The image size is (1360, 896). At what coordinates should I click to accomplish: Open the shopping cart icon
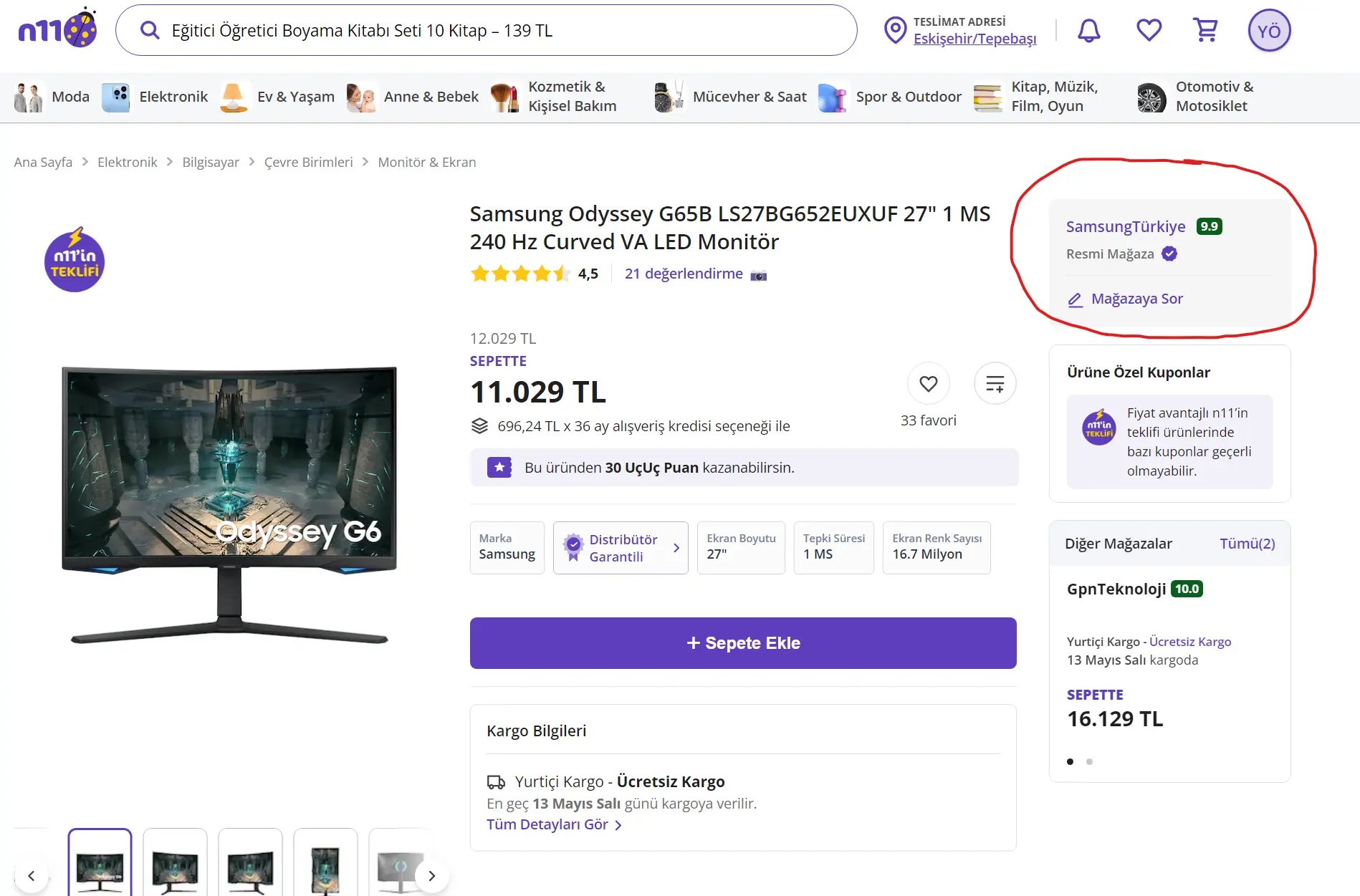click(1206, 30)
